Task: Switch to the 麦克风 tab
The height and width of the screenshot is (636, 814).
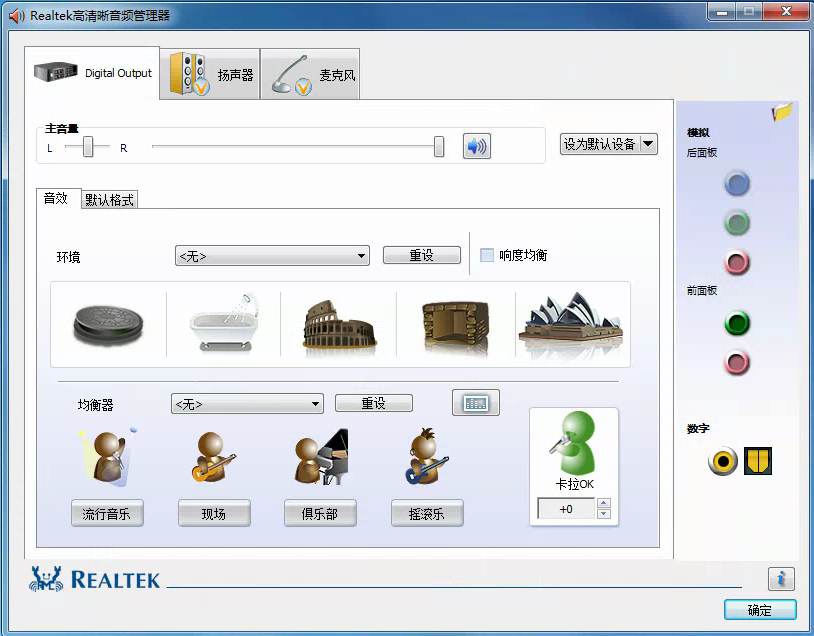Action: click(310, 75)
